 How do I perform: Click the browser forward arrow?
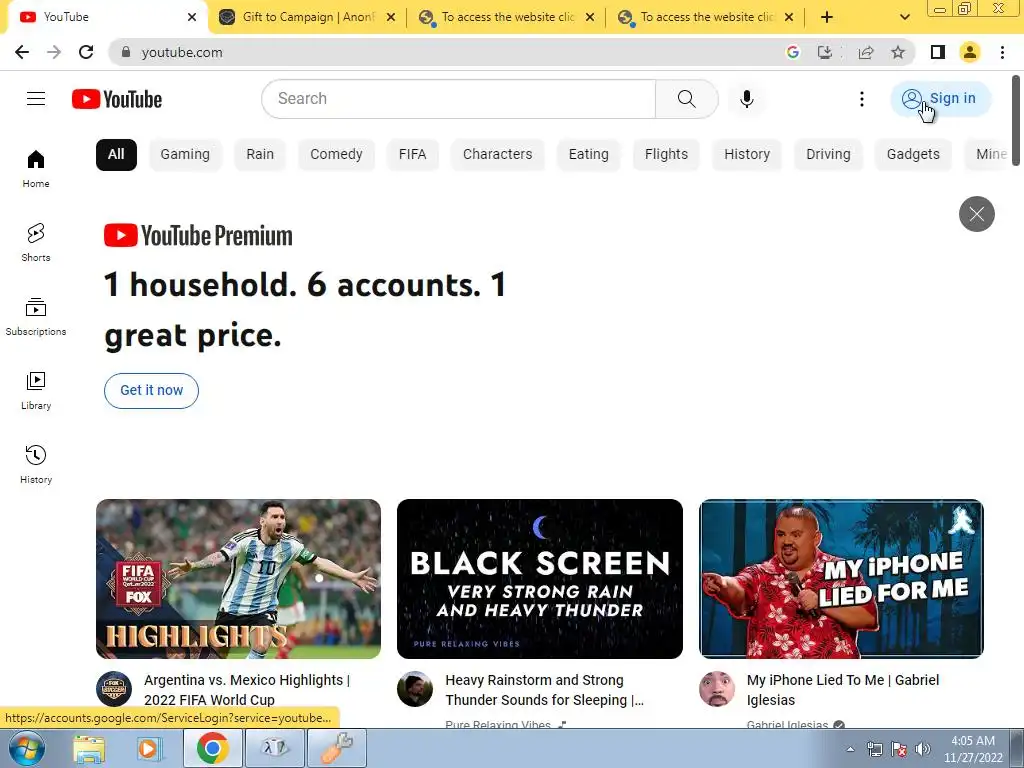(54, 52)
